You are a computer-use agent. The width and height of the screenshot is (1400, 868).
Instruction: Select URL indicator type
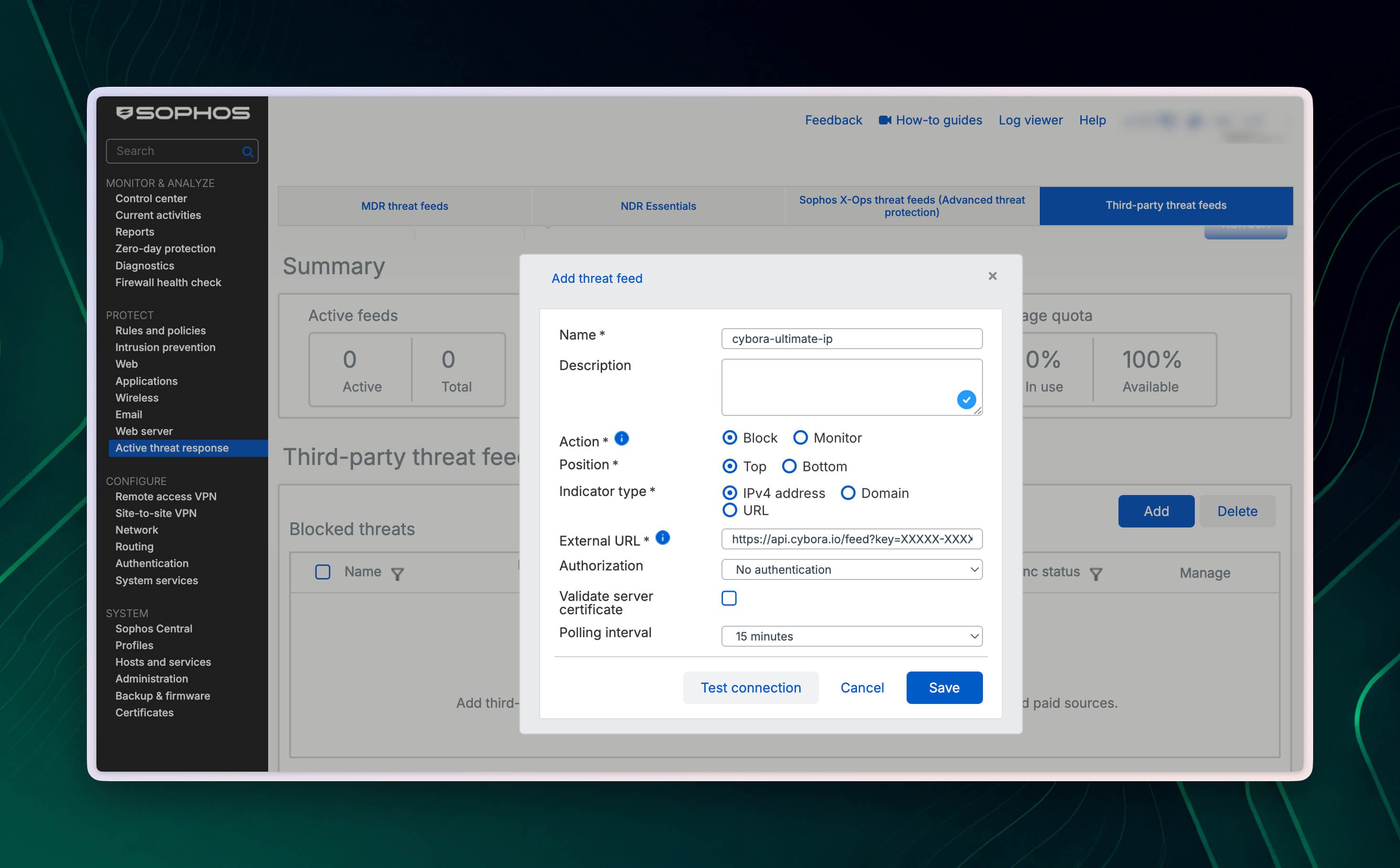(x=729, y=510)
